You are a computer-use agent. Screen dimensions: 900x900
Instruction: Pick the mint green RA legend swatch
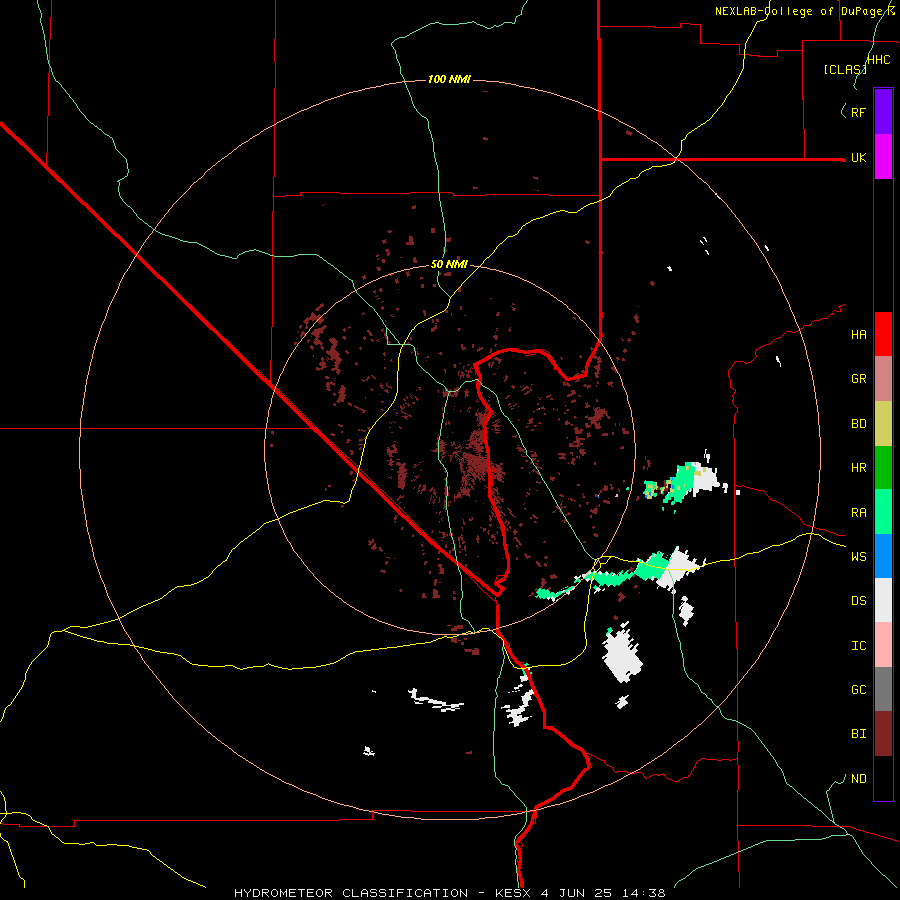tap(883, 512)
